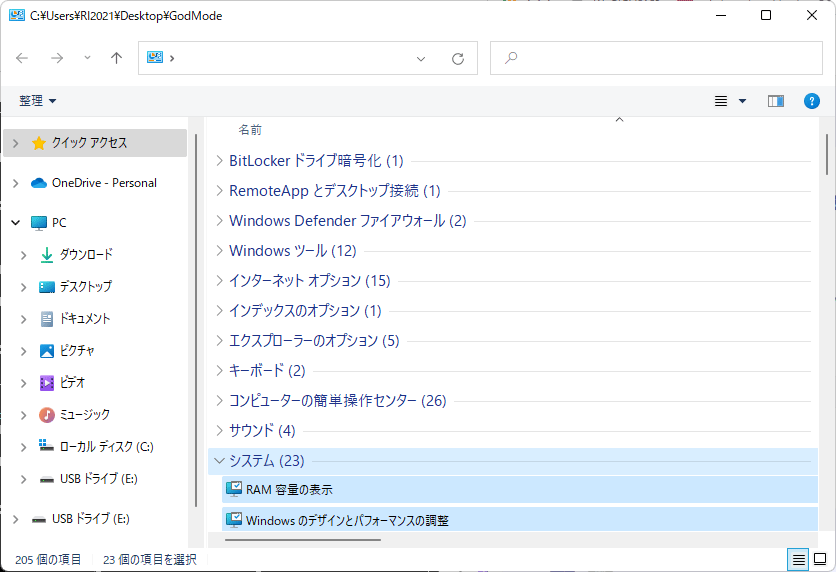Open the ダウンロード folder in sidebar
The image size is (836, 572).
coord(86,255)
